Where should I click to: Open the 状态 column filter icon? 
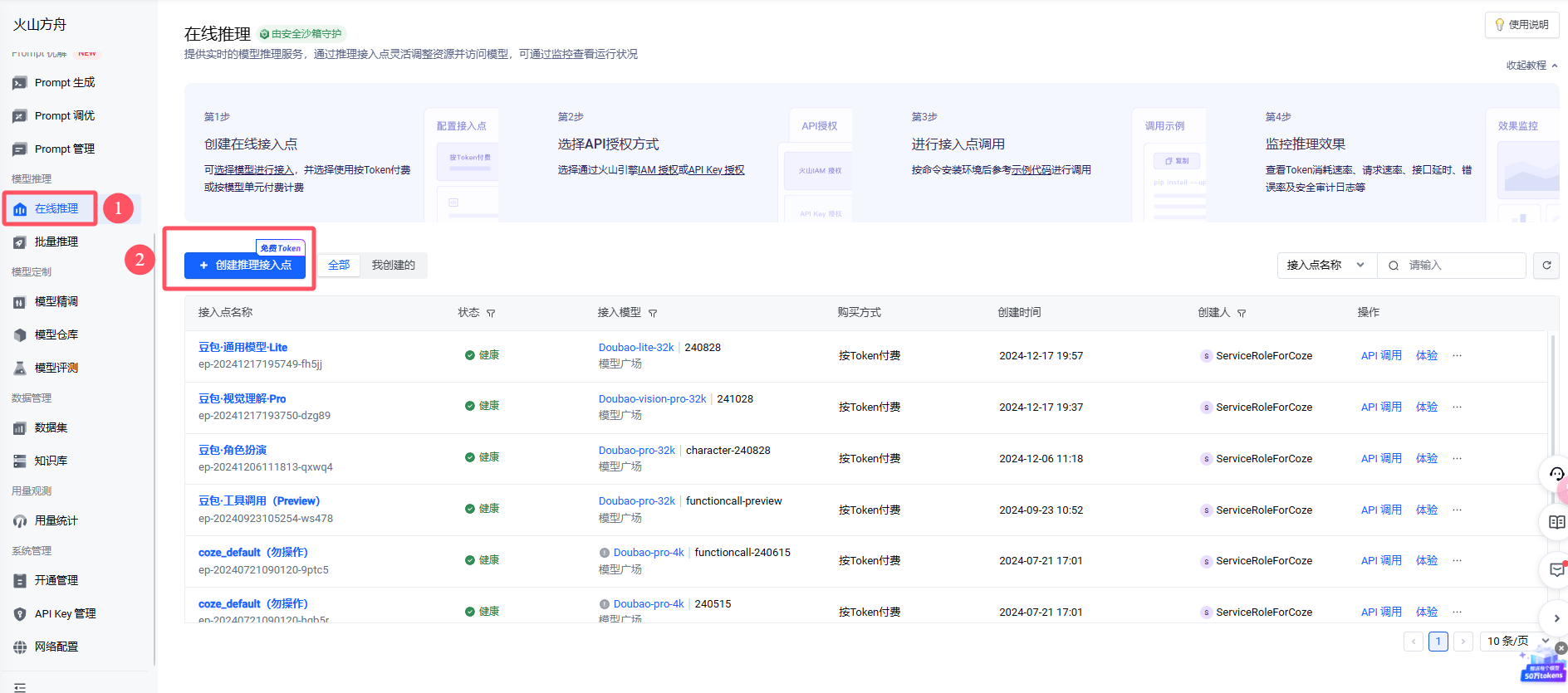point(491,314)
